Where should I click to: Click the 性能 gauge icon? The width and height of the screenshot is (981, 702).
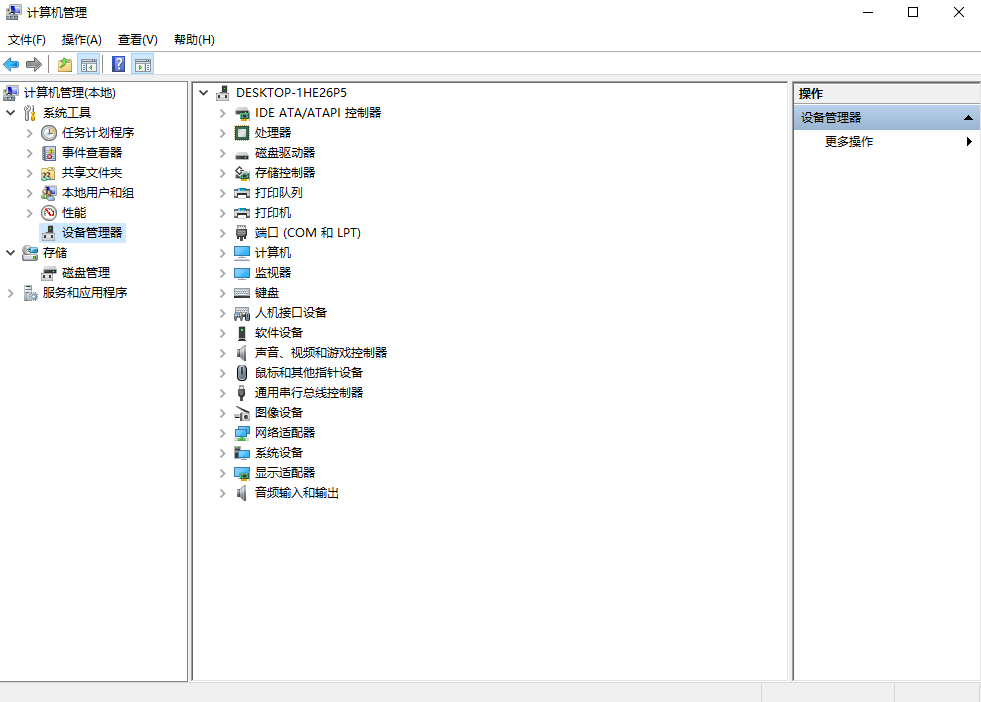click(49, 213)
